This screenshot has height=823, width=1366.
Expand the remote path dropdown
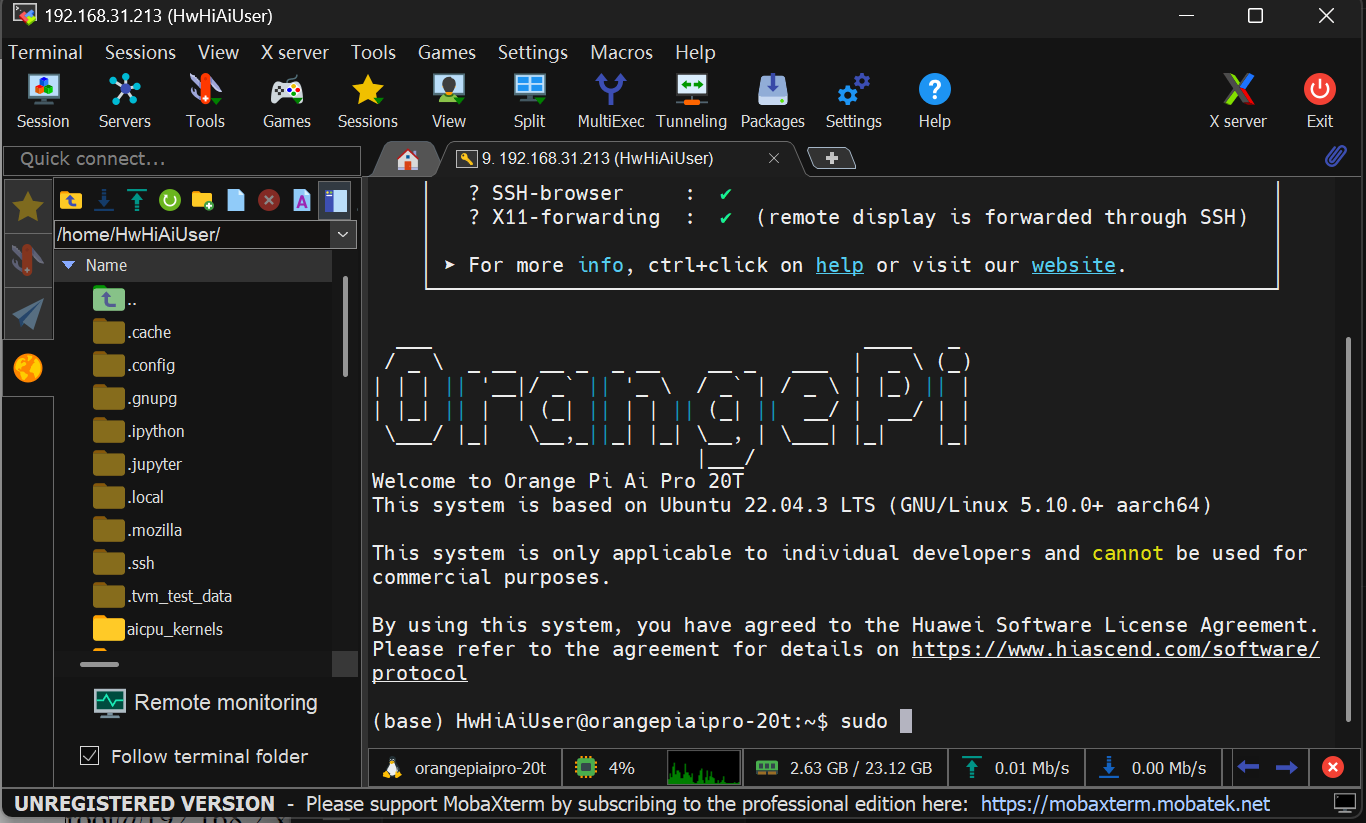pyautogui.click(x=344, y=234)
